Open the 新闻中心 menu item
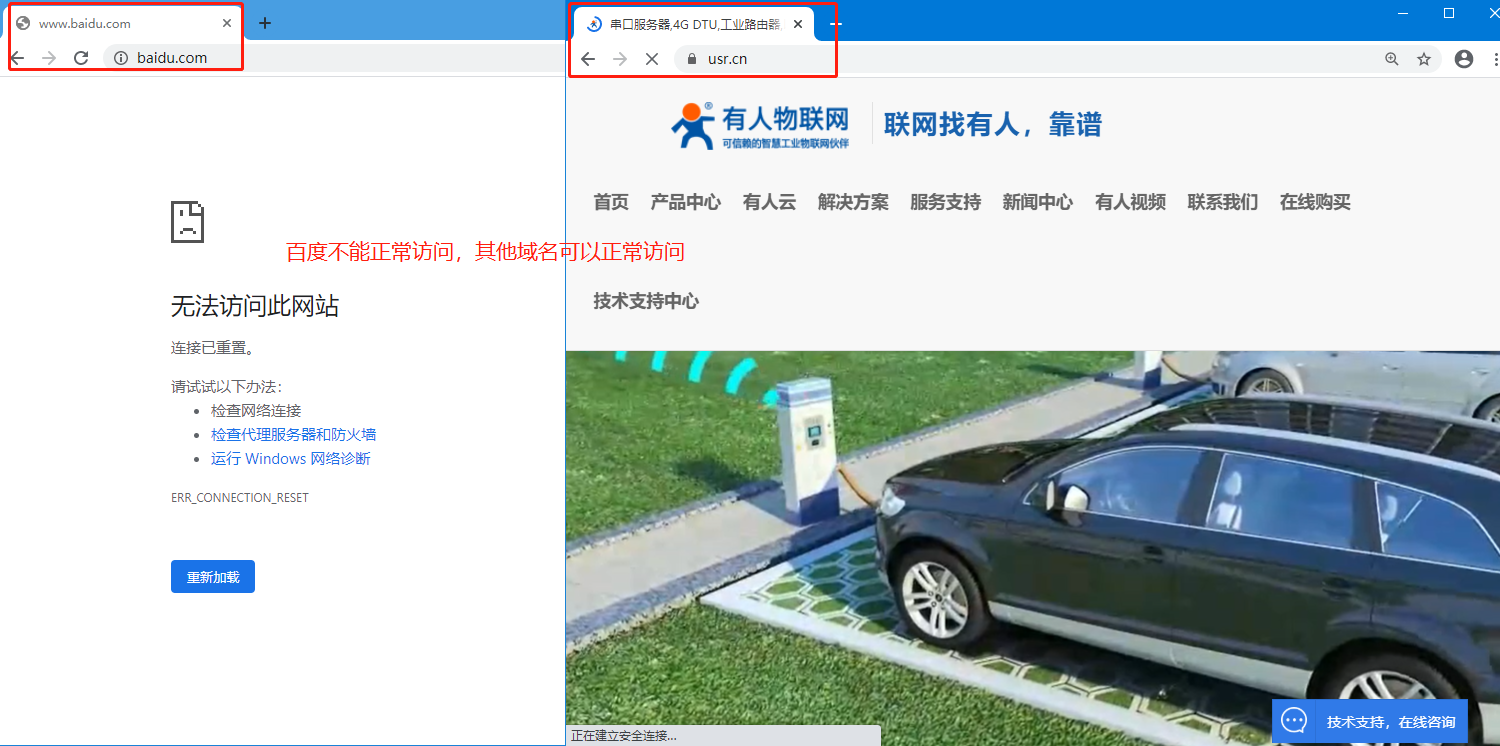The width and height of the screenshot is (1500, 746). click(x=1038, y=202)
